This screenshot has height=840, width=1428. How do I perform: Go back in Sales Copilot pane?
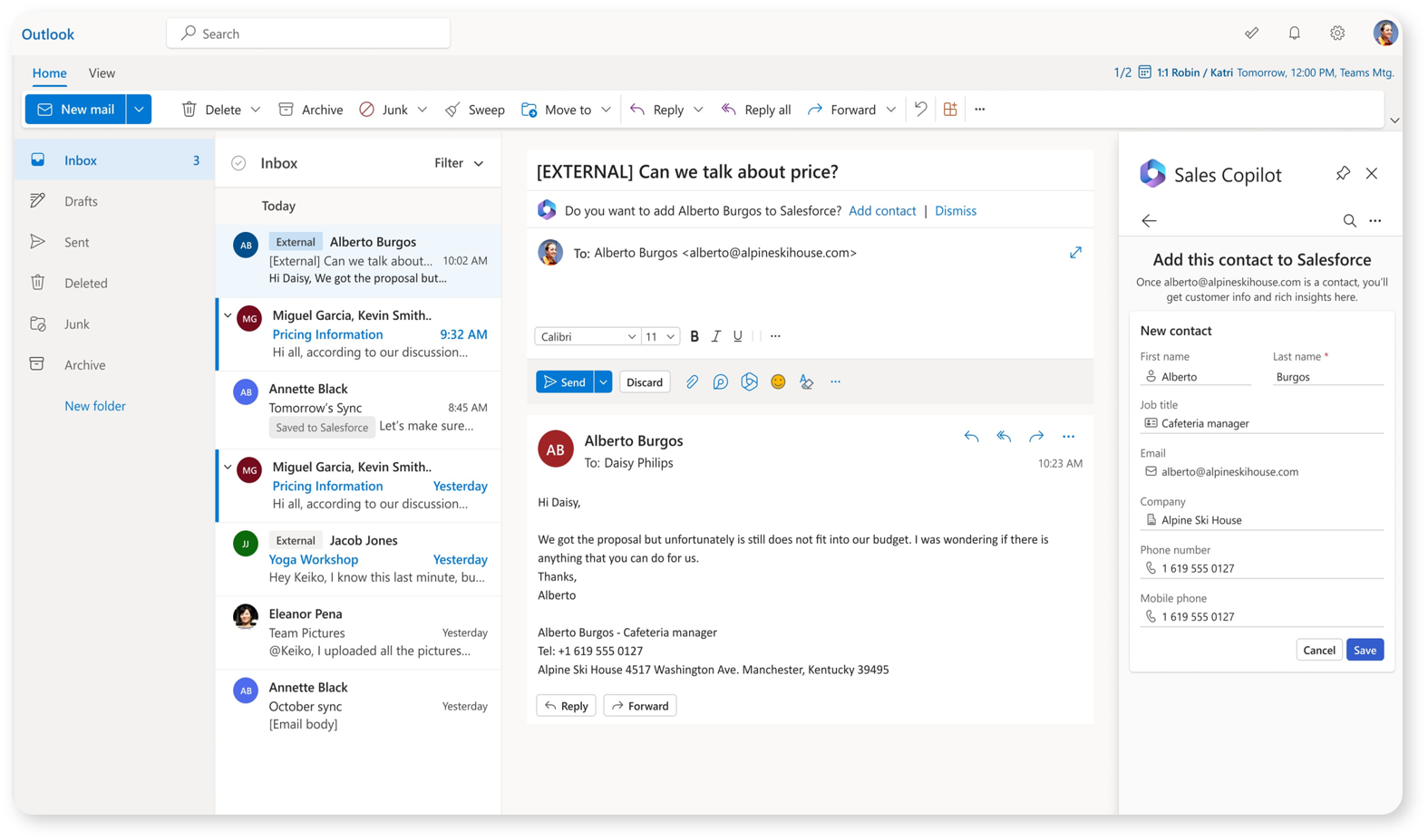1149,221
